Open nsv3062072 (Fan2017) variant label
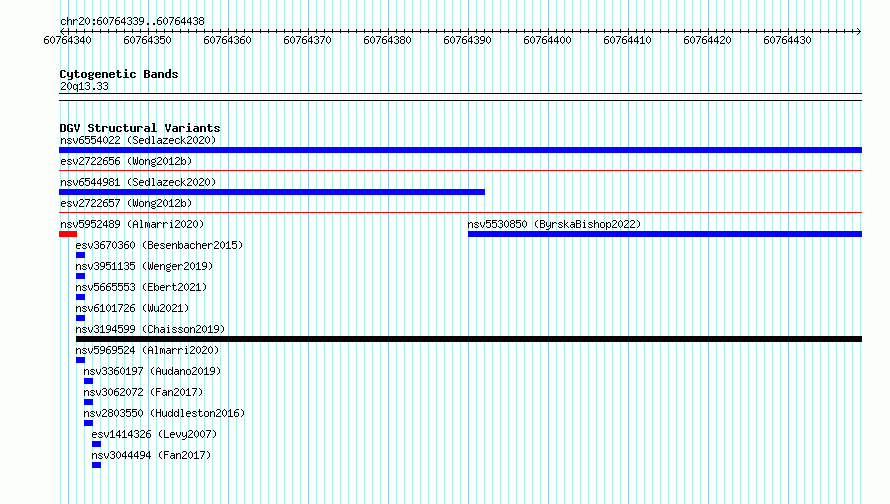 pyautogui.click(x=143, y=392)
